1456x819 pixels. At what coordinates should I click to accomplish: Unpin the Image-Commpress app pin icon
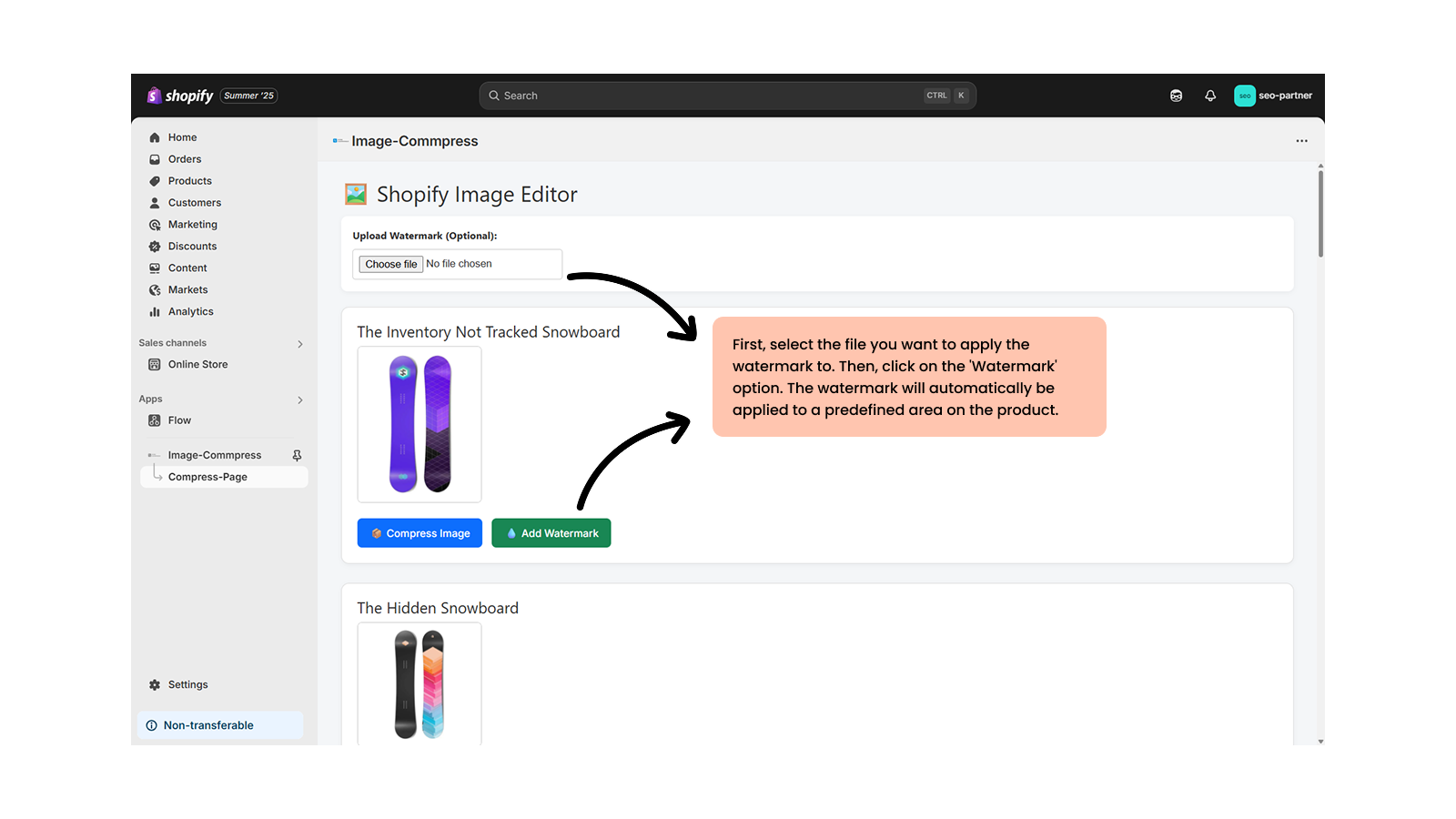tap(297, 455)
